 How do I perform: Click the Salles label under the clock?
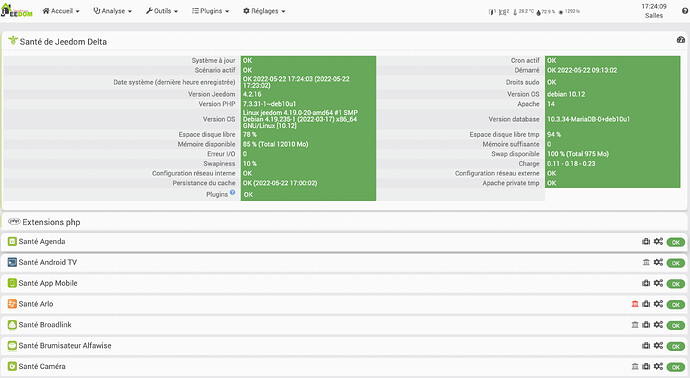point(654,16)
